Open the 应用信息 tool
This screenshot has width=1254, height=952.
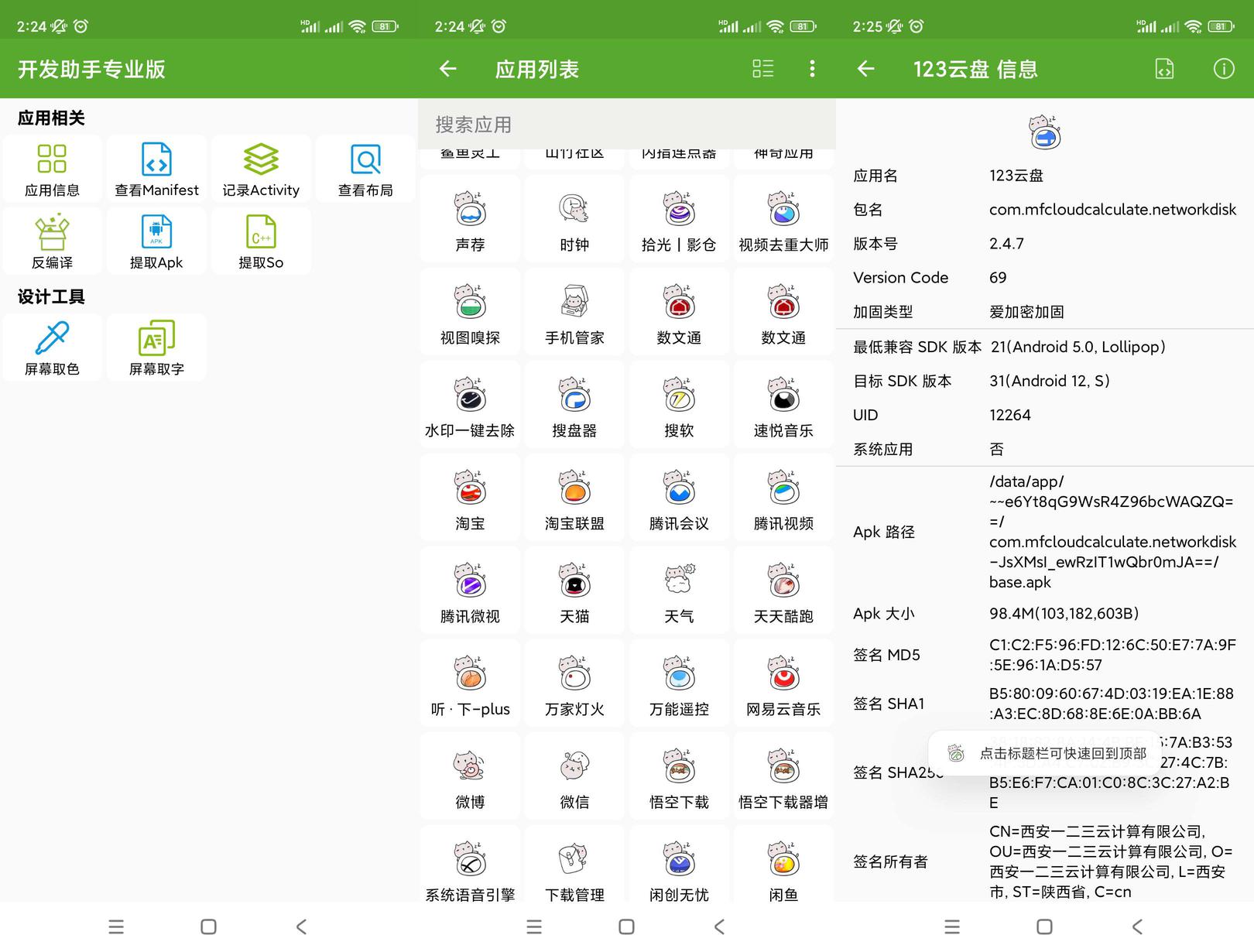click(52, 170)
